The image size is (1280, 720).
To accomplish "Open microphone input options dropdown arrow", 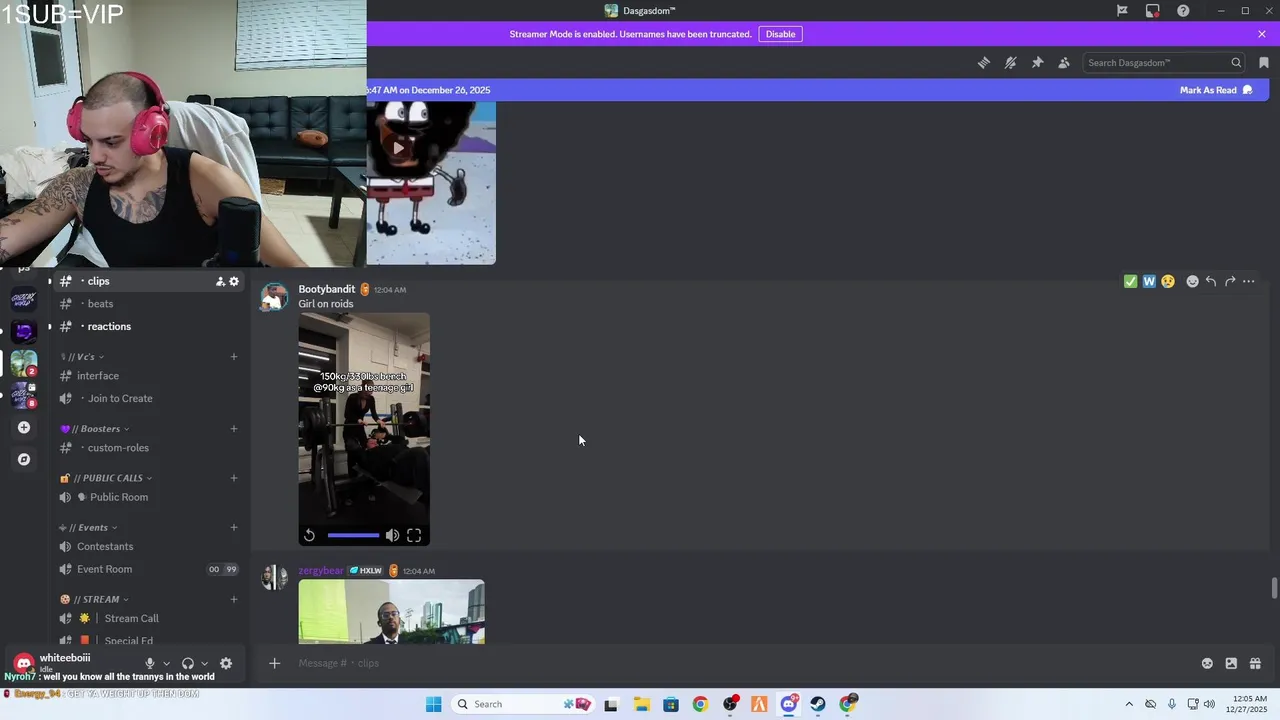I will pyautogui.click(x=166, y=663).
